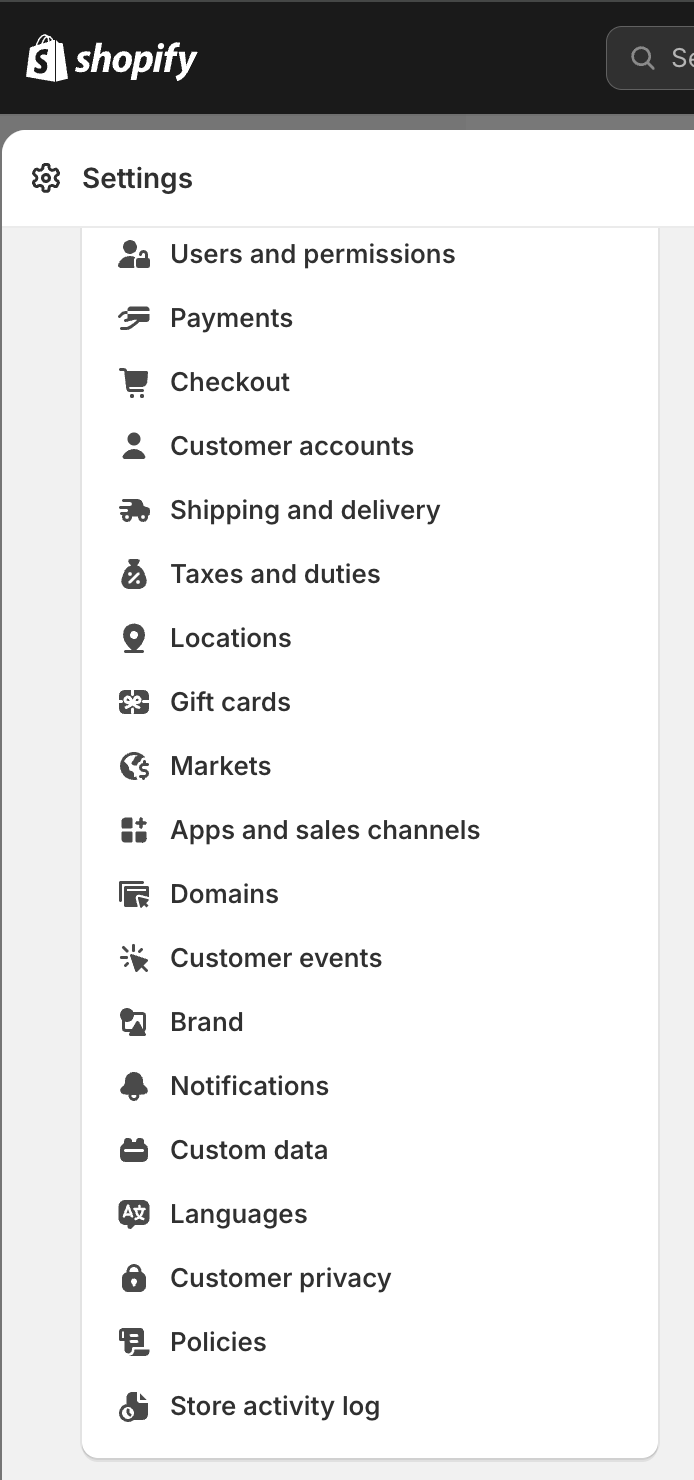Click the Markets globe icon
The image size is (694, 1480).
pos(134,766)
